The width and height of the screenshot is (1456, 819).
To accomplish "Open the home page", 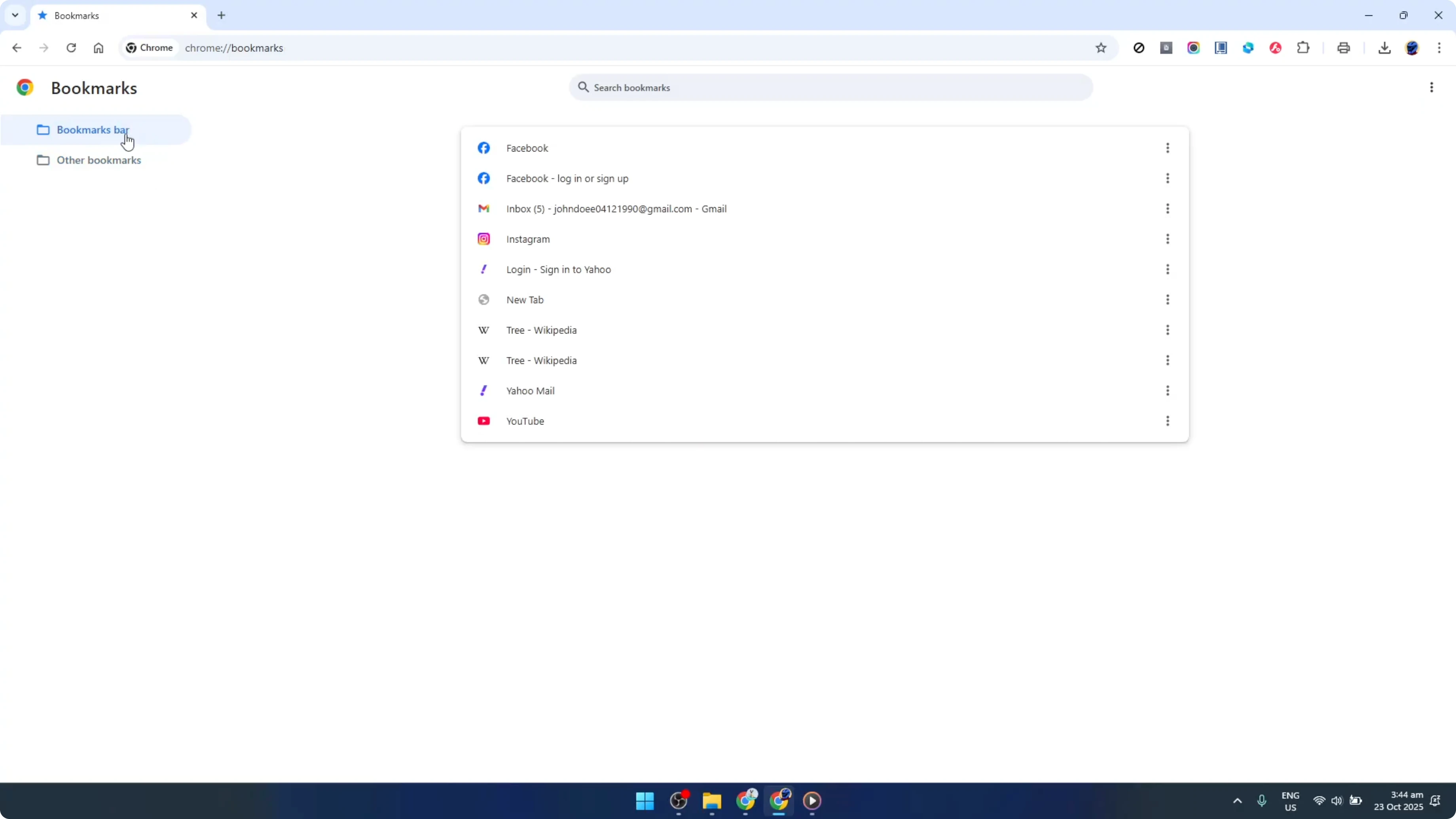I will tap(99, 48).
